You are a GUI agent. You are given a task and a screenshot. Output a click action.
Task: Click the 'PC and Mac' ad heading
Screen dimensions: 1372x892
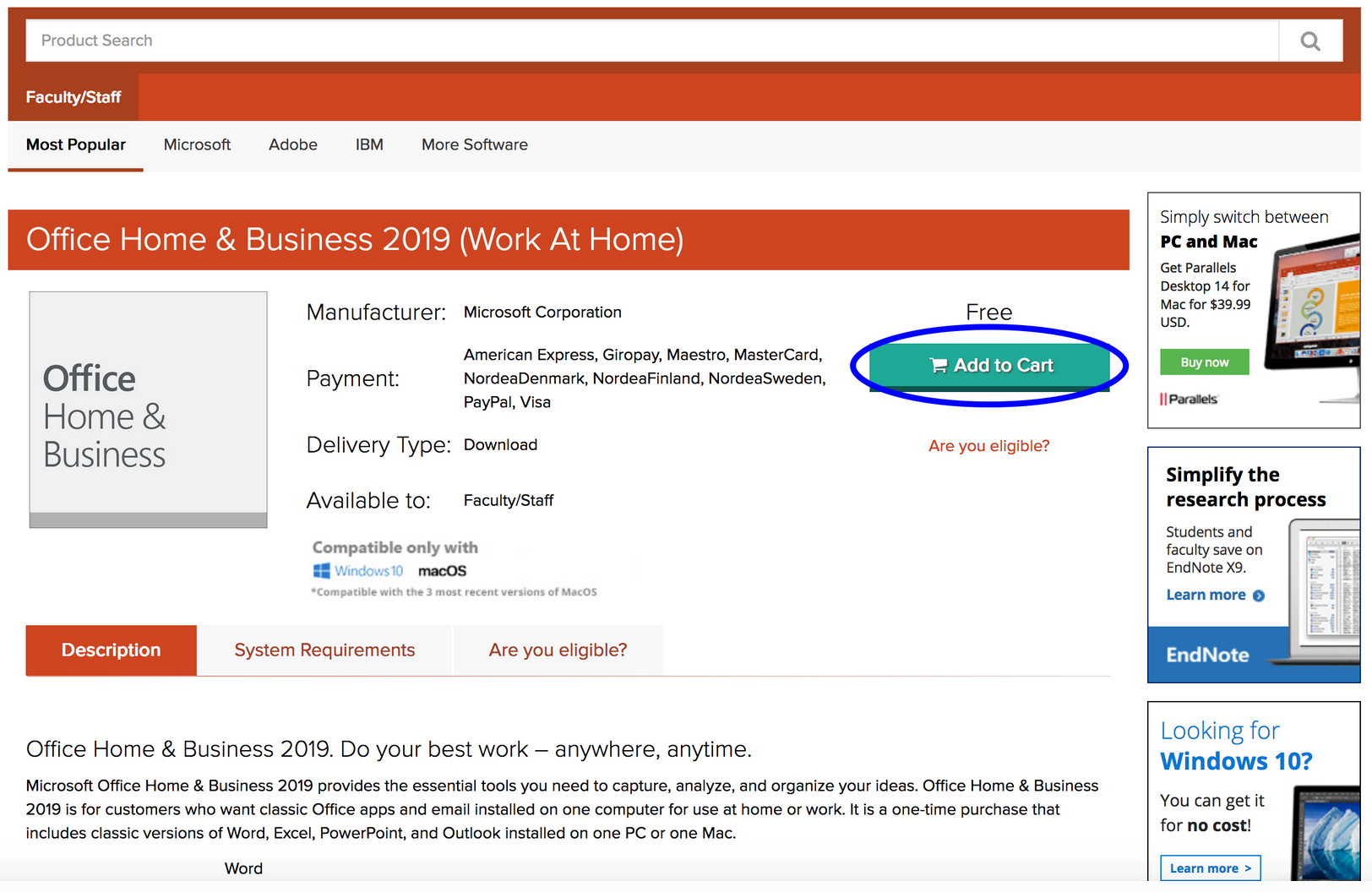coord(1209,242)
